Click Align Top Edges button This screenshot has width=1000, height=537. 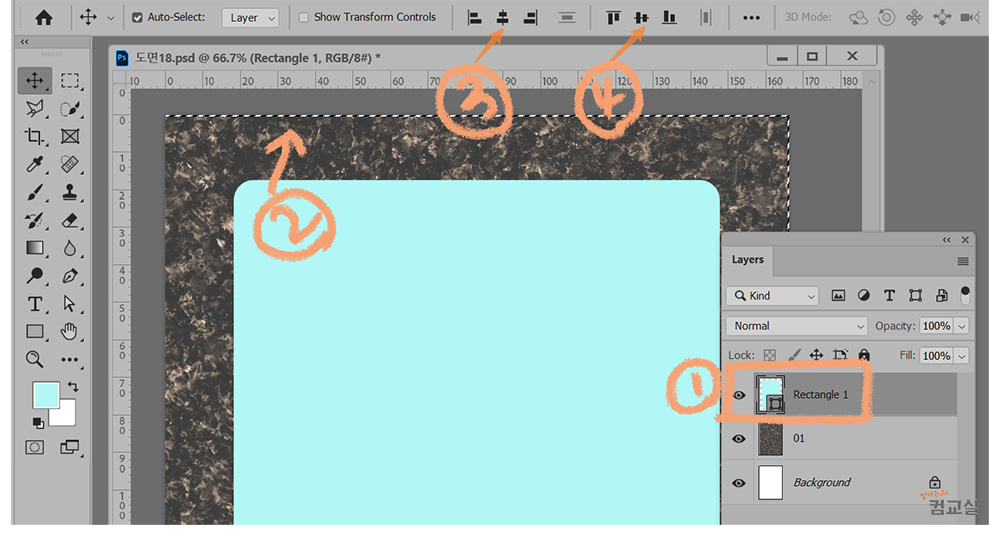click(x=613, y=17)
